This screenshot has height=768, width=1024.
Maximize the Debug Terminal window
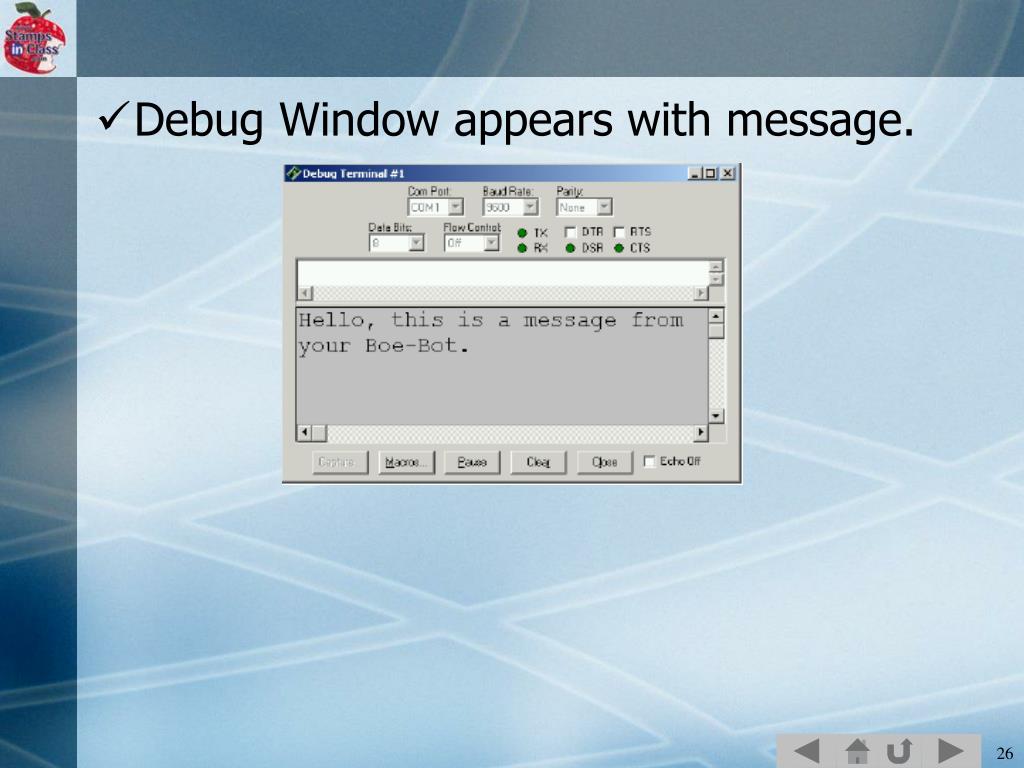[710, 173]
